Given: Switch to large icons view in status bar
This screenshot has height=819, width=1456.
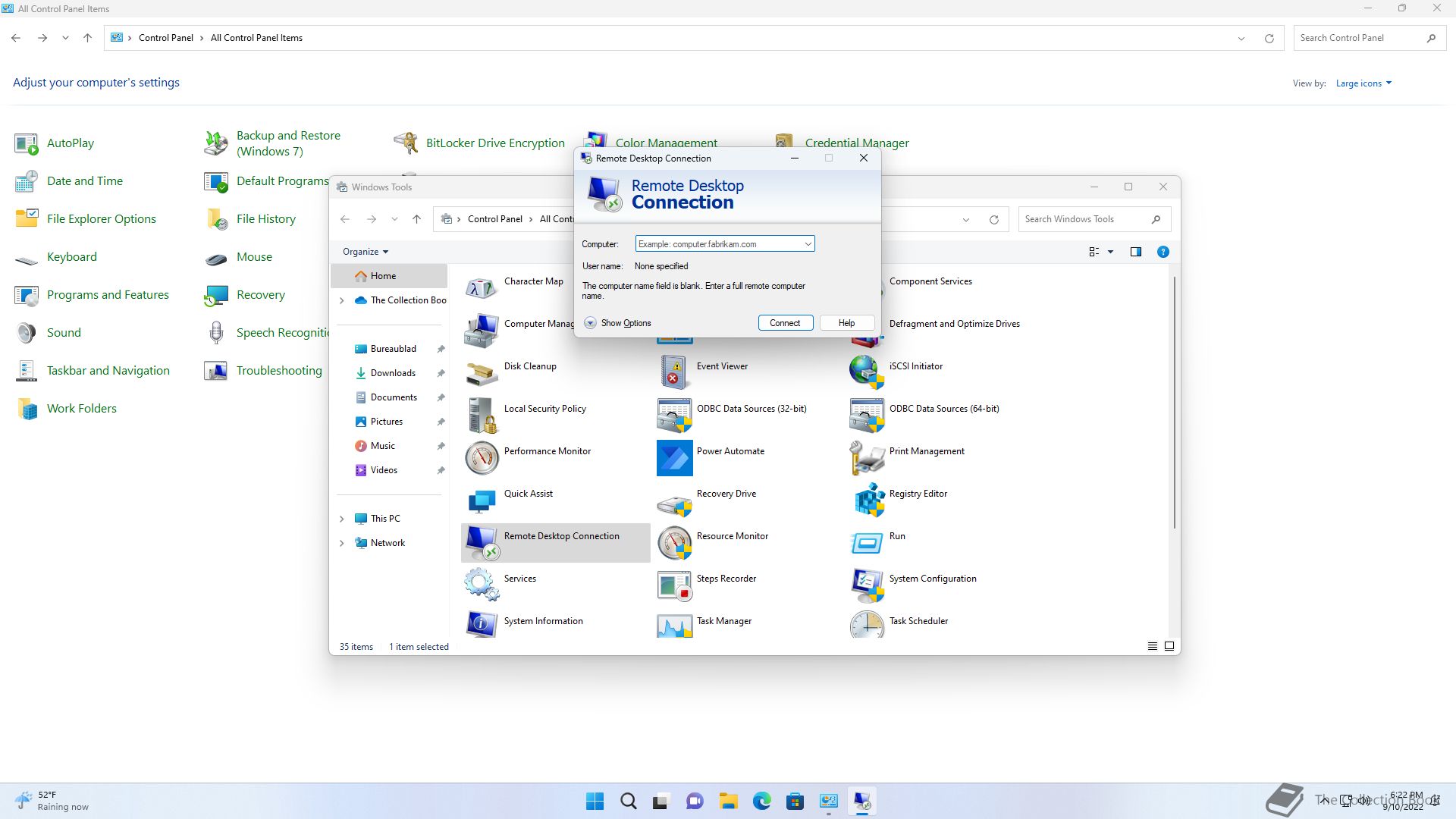Looking at the screenshot, I should click(x=1169, y=646).
